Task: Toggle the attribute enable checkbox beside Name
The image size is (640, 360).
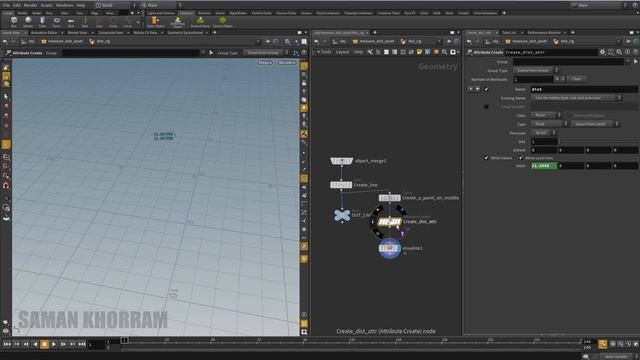Action: click(x=486, y=89)
